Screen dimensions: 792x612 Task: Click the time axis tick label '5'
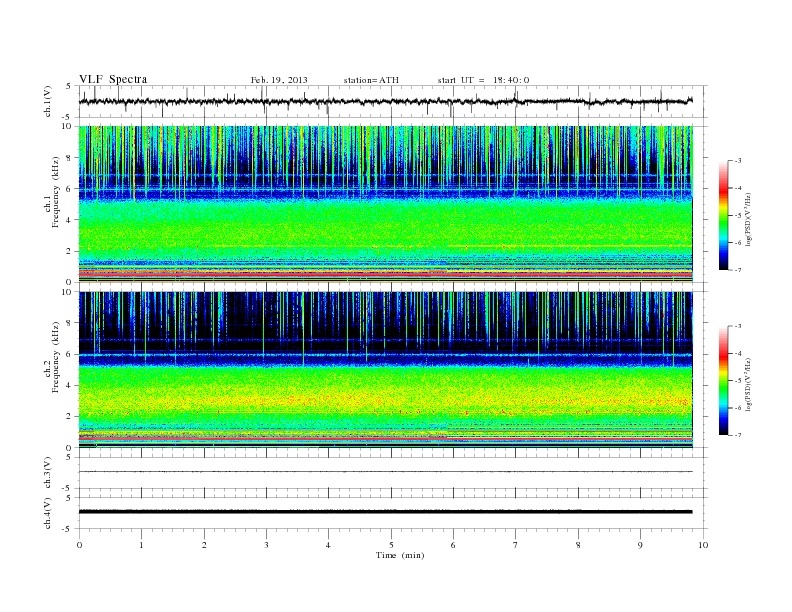click(391, 545)
